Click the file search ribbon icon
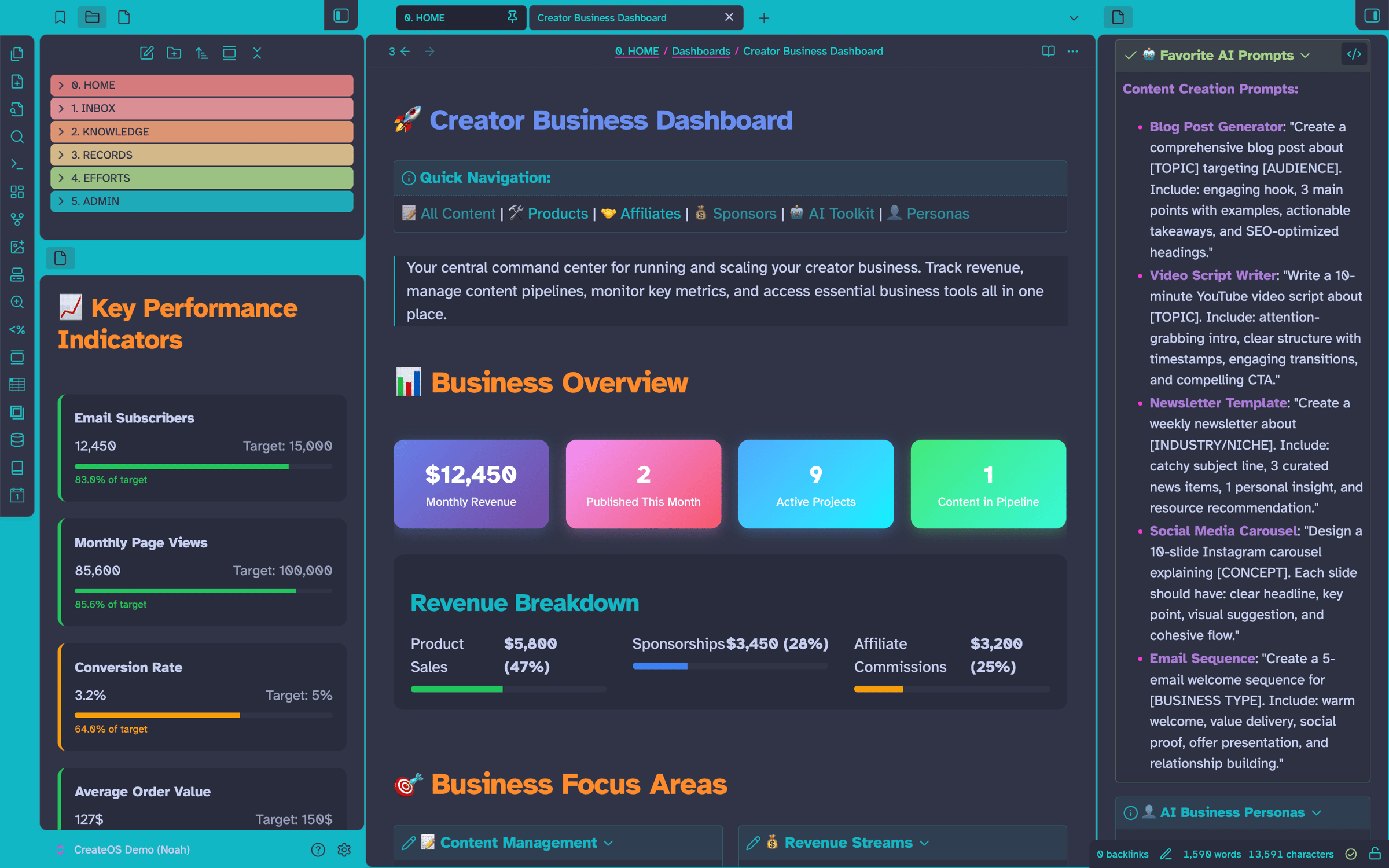The image size is (1389, 868). point(17,109)
